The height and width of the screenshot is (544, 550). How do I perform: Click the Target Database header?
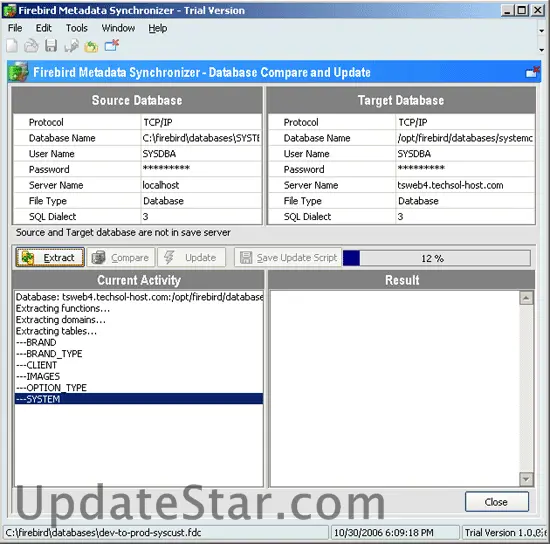(x=401, y=100)
